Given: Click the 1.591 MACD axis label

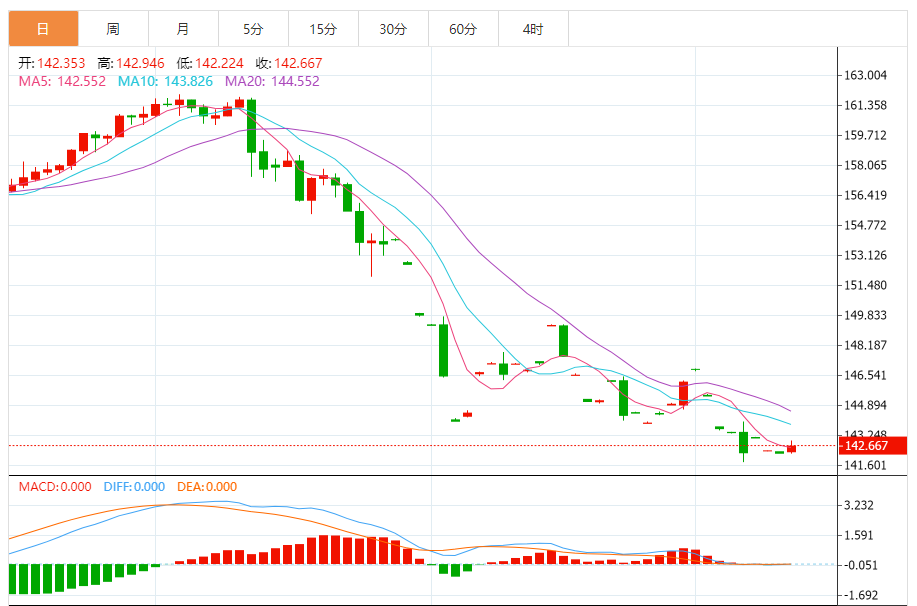Looking at the screenshot, I should 859,535.
